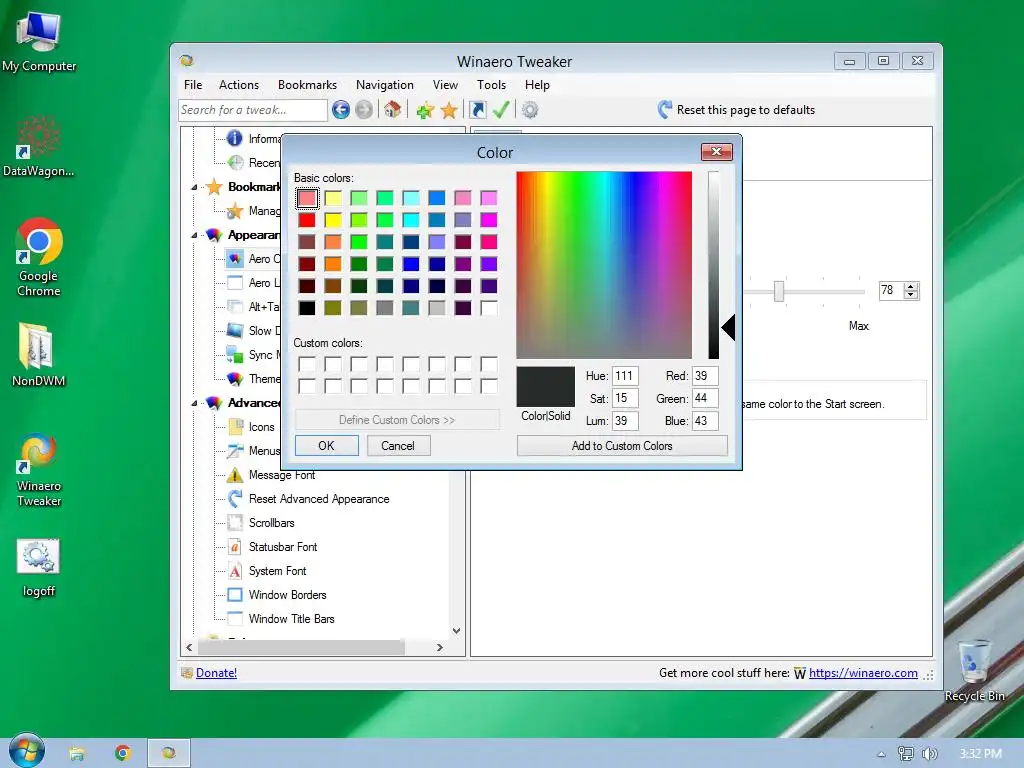The width and height of the screenshot is (1024, 768).
Task: Open the View menu
Action: point(445,85)
